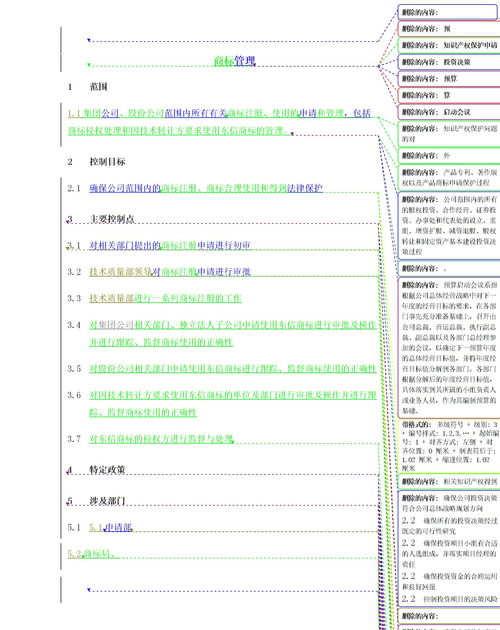
Task: Click item 3.3 技术质量部进行一系列商标注册的工作
Action: coord(154,298)
